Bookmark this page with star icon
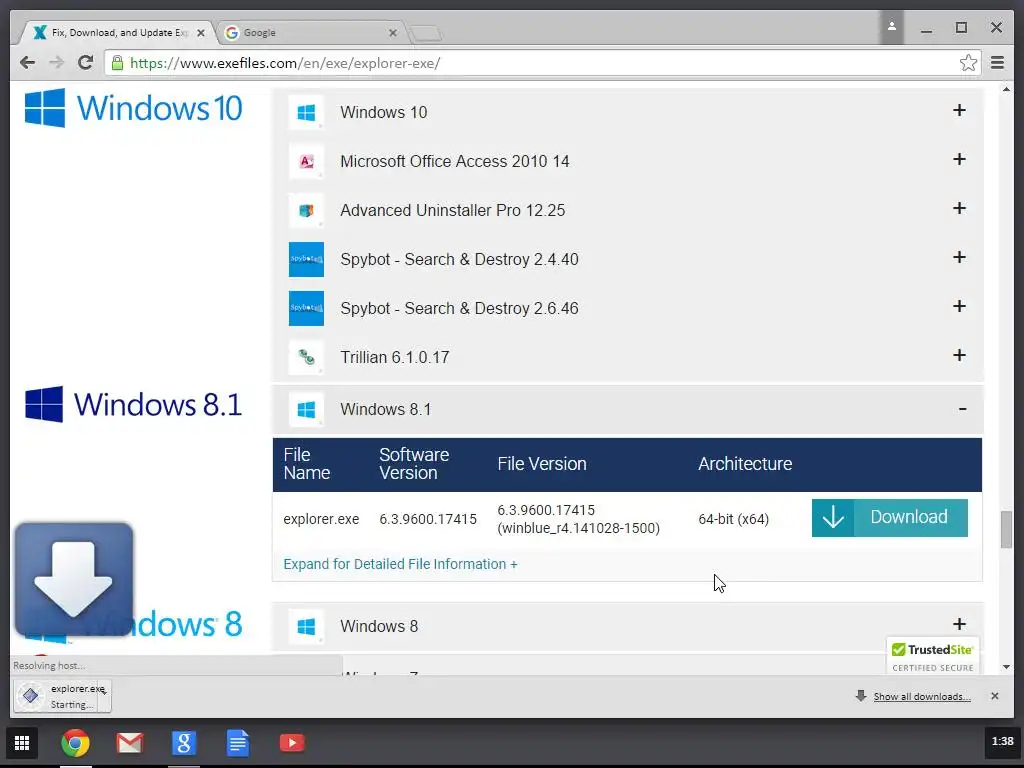The width and height of the screenshot is (1024, 768). coord(968,63)
